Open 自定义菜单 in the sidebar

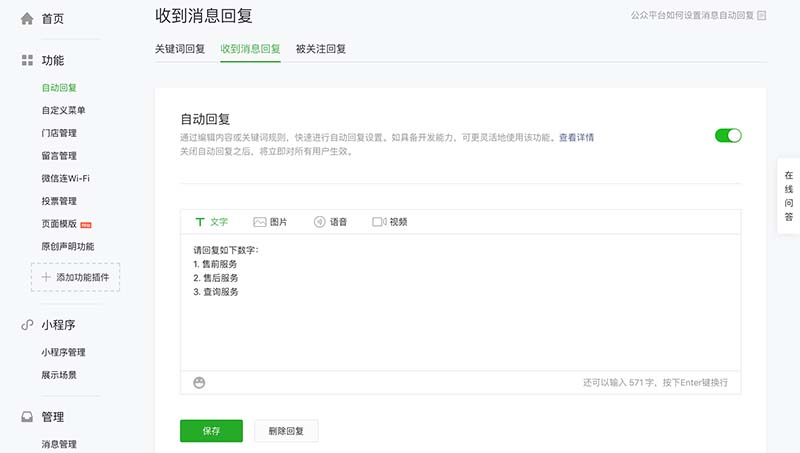click(63, 110)
